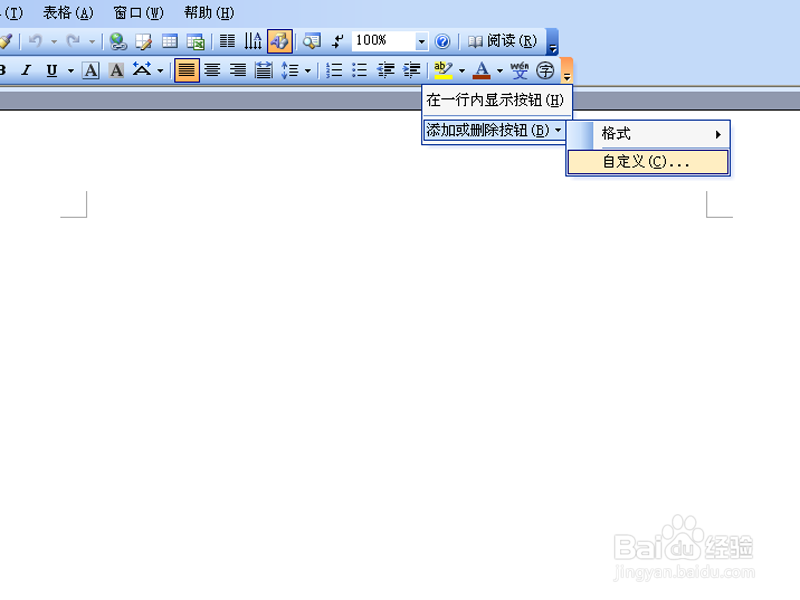Click the Character Scaling icon
The image size is (800, 600).
142,69
